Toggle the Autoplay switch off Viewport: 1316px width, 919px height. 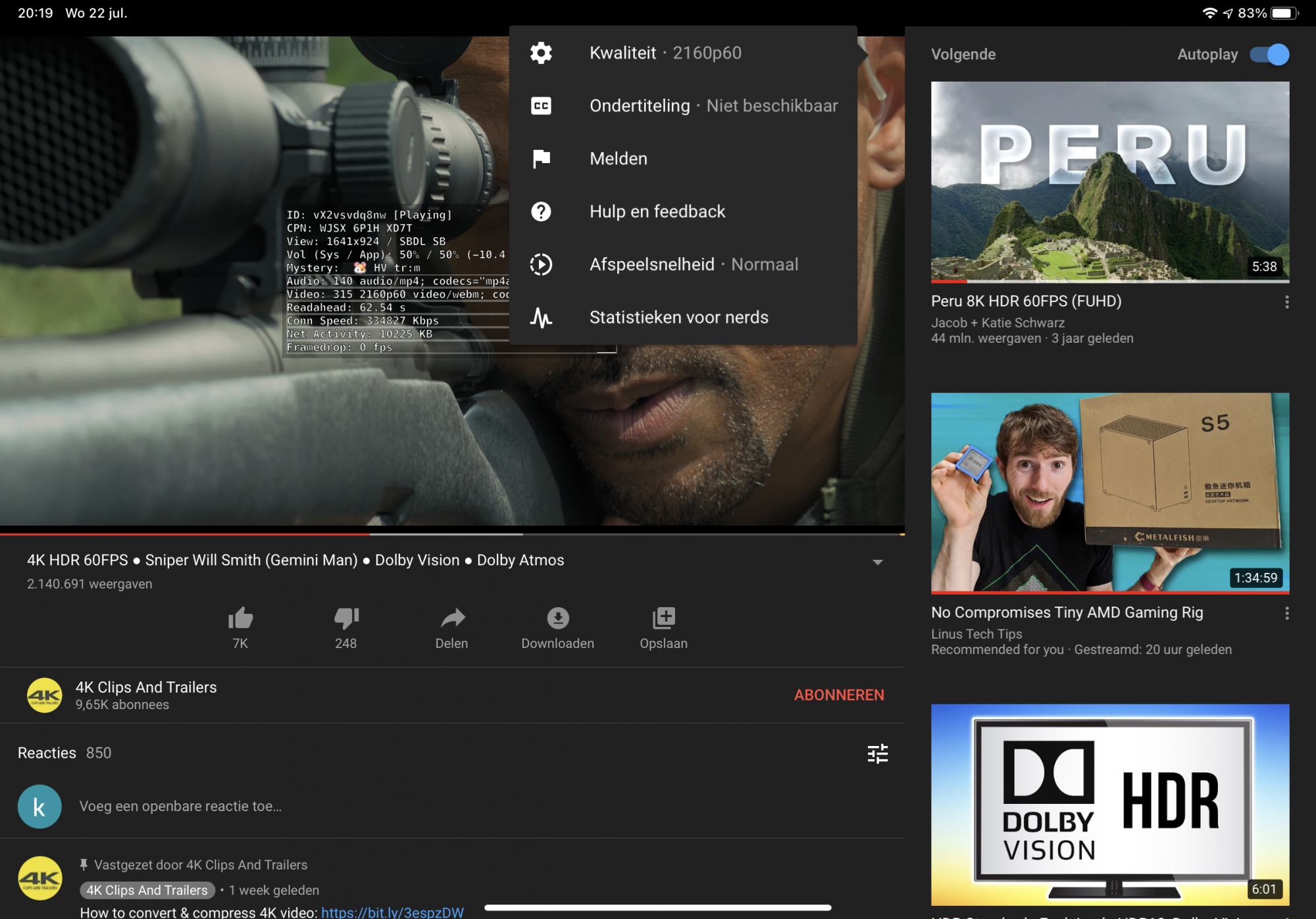point(1269,55)
